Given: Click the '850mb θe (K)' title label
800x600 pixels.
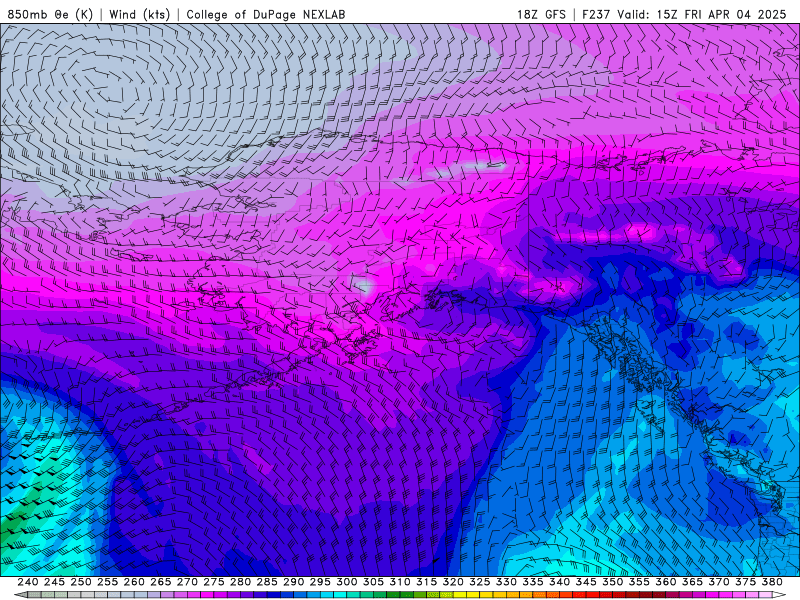Looking at the screenshot, I should tap(50, 14).
